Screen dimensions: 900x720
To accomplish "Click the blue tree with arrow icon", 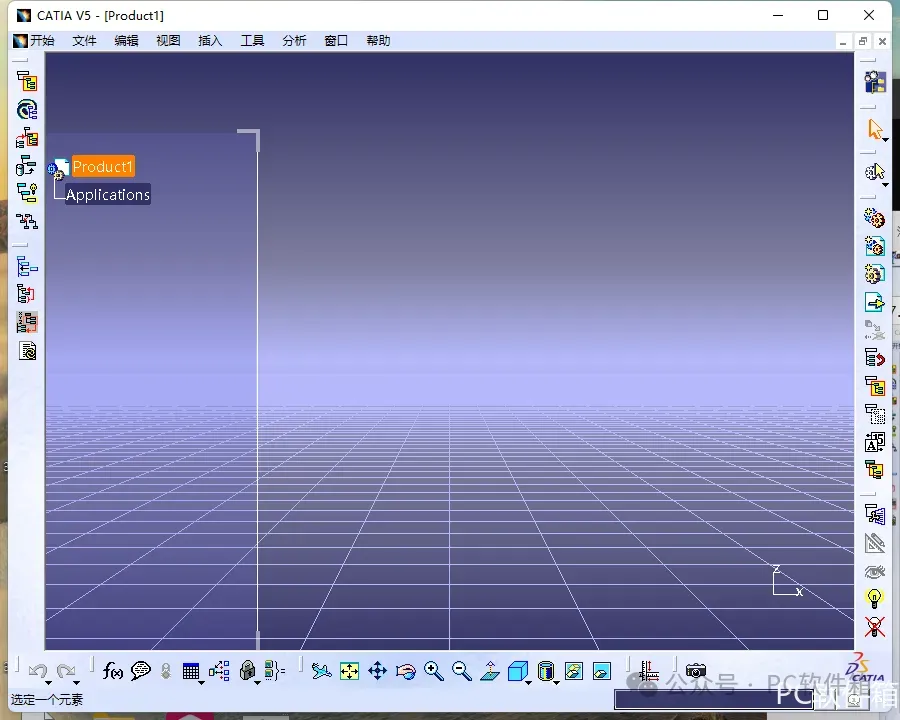I will (27, 267).
